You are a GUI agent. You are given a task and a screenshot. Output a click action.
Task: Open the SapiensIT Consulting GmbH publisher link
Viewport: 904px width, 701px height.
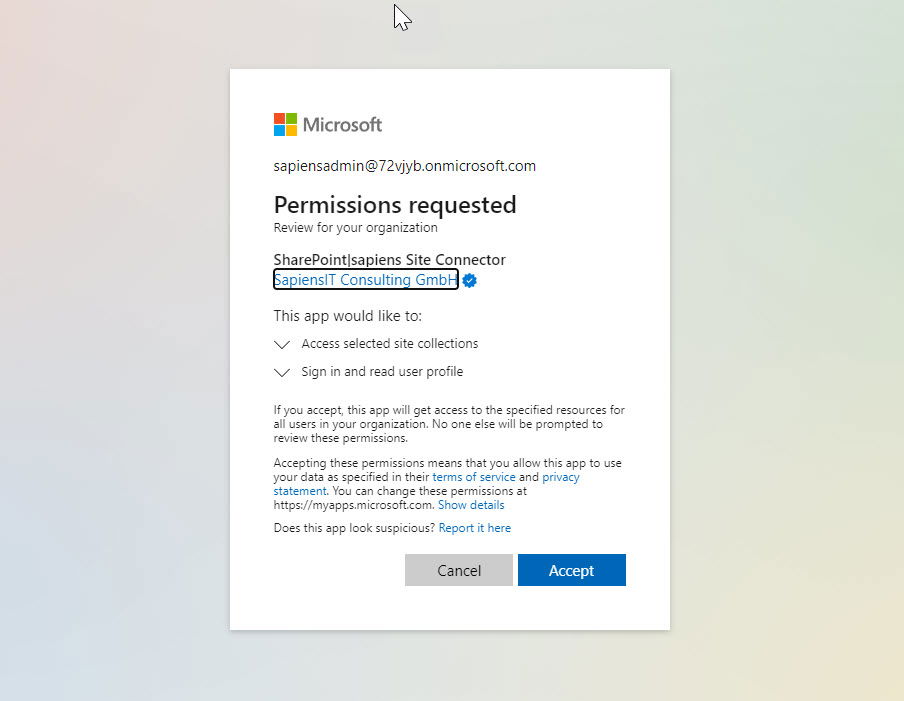(366, 280)
